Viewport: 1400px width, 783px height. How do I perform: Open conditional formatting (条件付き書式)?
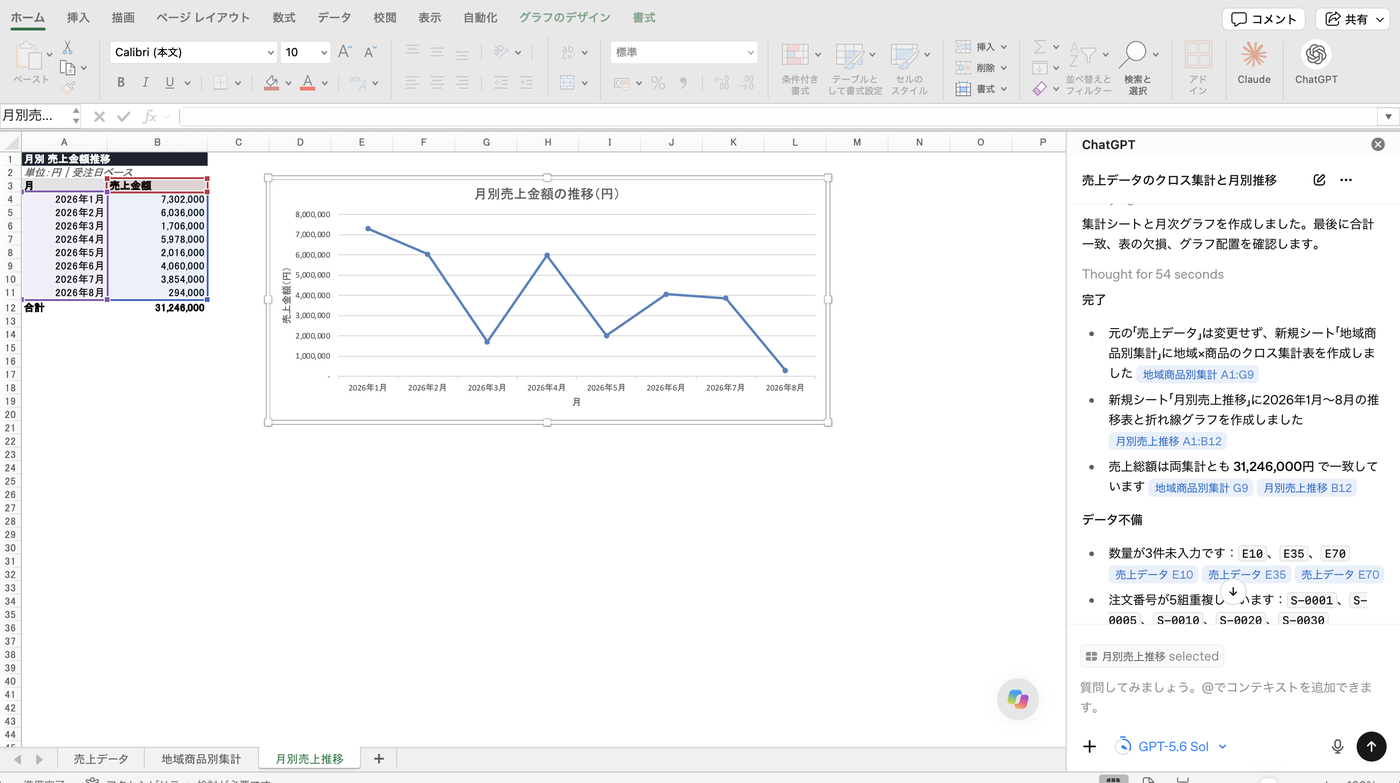[800, 69]
